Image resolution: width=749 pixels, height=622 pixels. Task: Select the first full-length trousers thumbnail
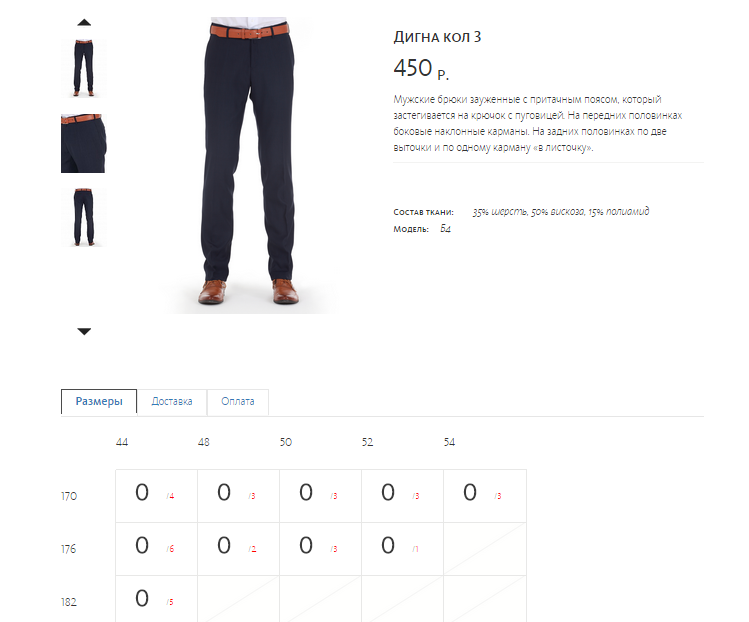[84, 68]
